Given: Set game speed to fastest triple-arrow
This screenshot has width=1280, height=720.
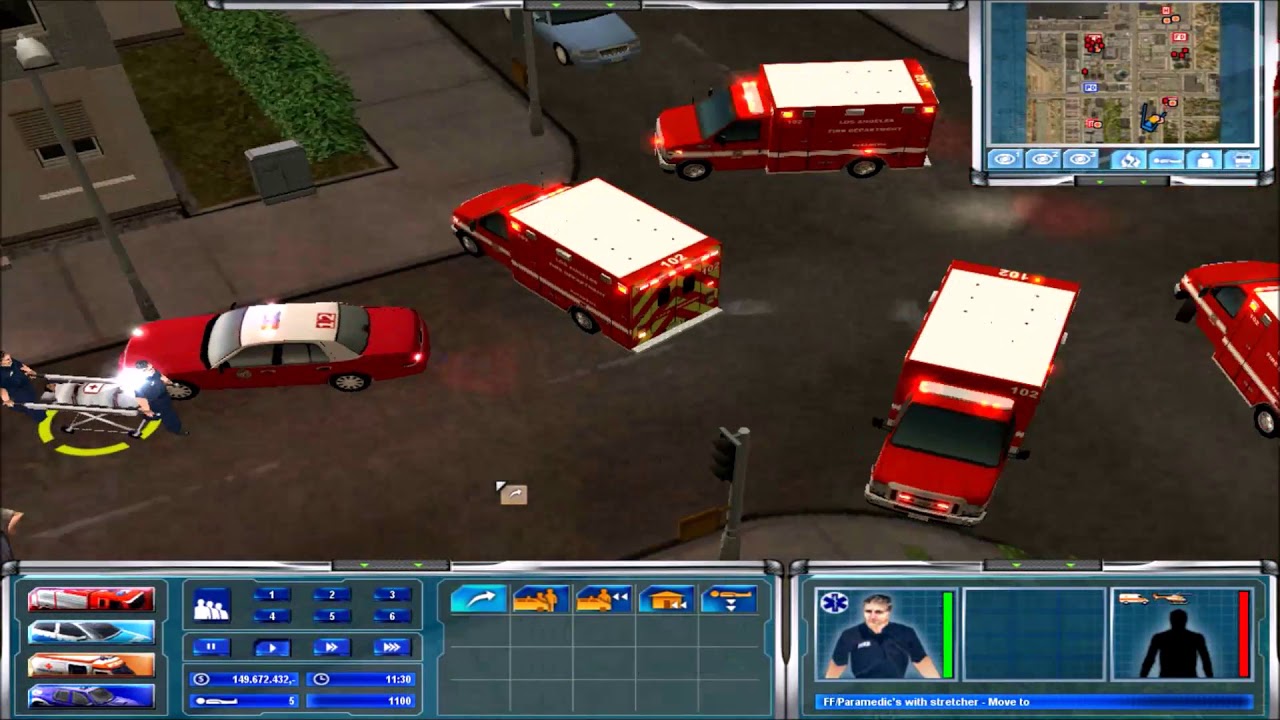Looking at the screenshot, I should coord(392,647).
